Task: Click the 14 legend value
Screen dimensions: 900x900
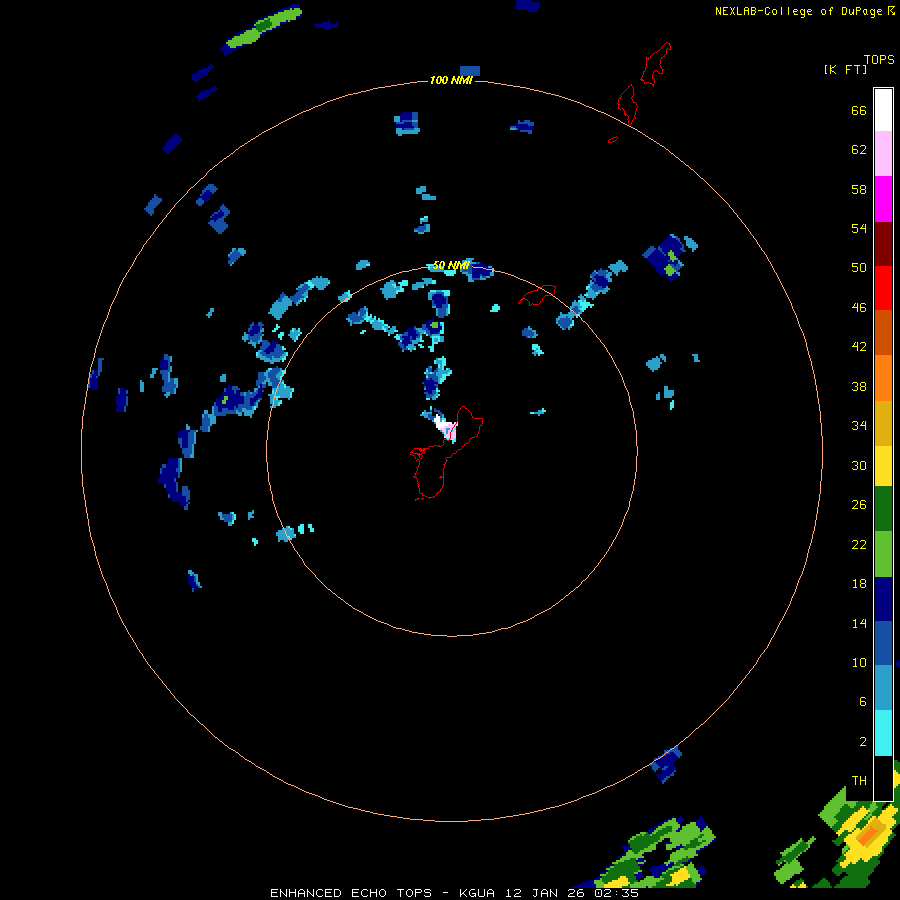Action: point(859,623)
